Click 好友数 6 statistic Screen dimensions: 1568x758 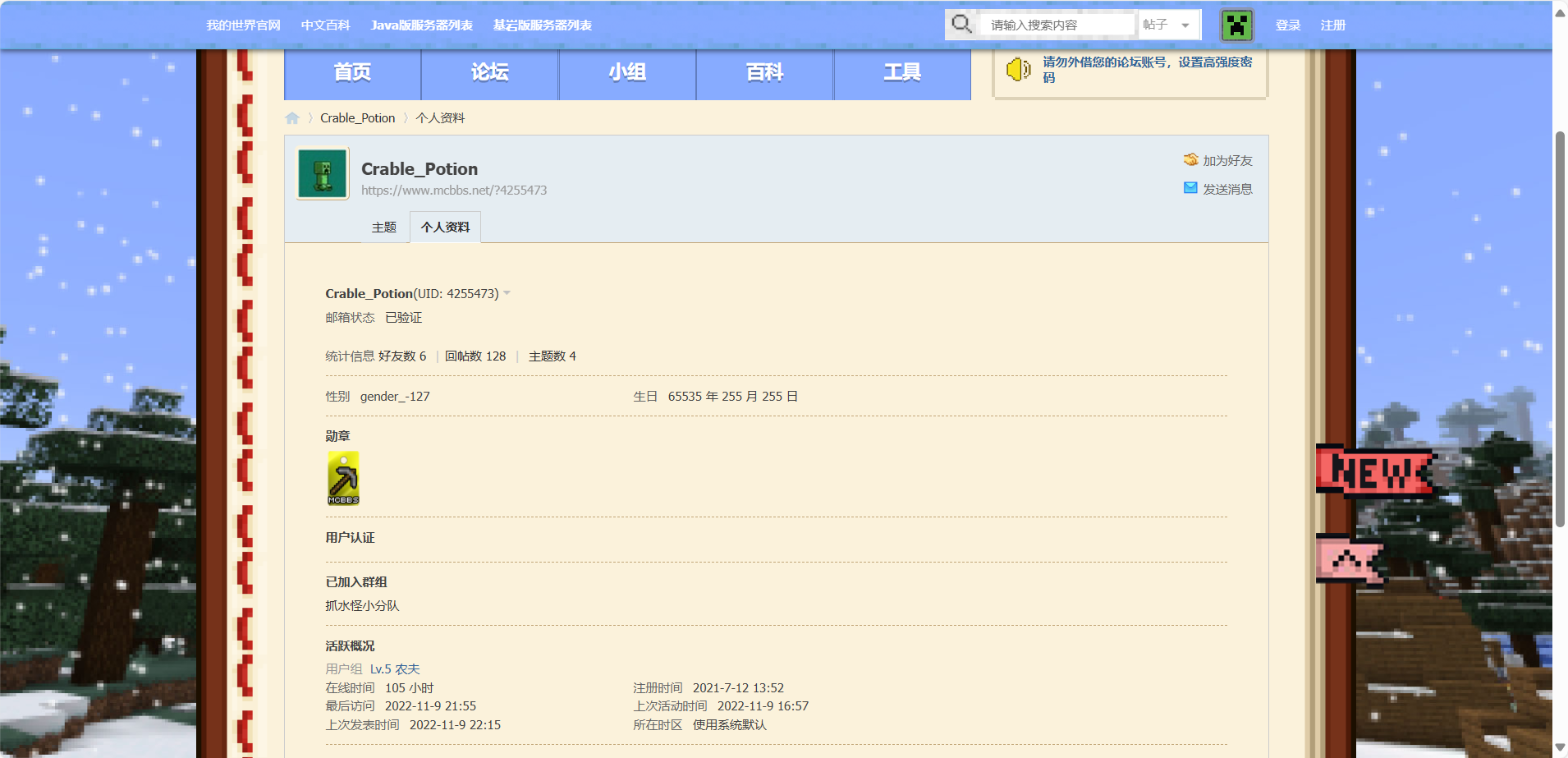pos(402,356)
